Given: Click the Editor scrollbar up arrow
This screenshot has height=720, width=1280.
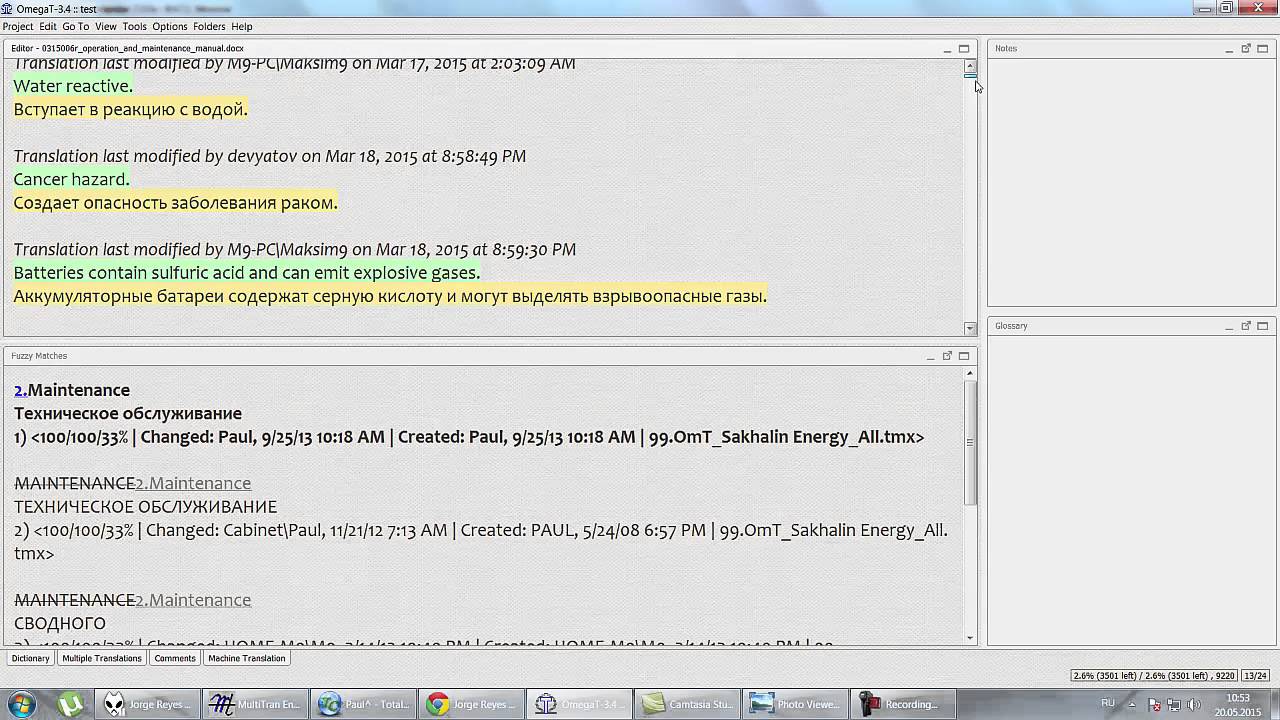Looking at the screenshot, I should point(970,65).
